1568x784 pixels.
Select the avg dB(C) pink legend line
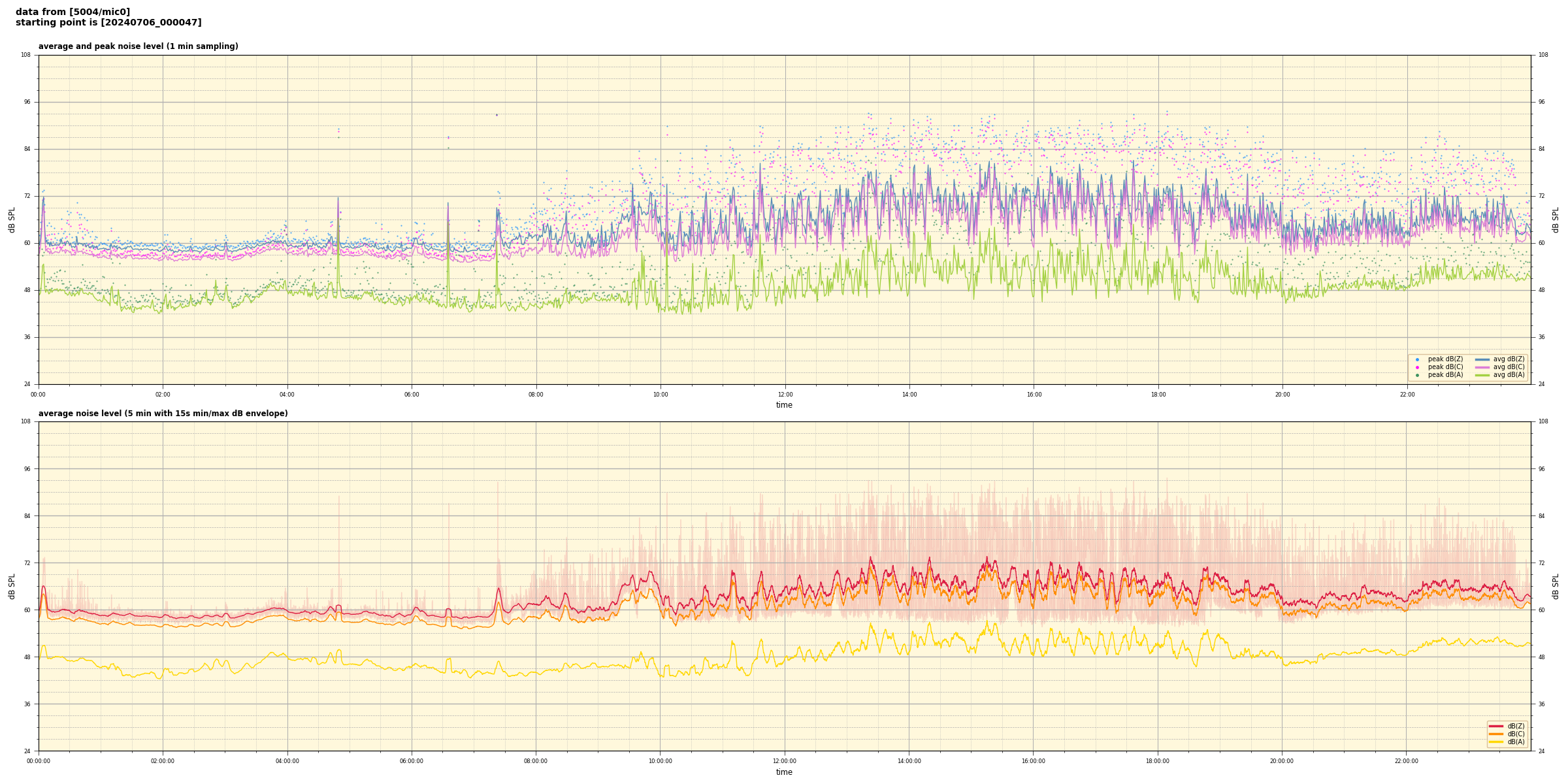click(1482, 367)
